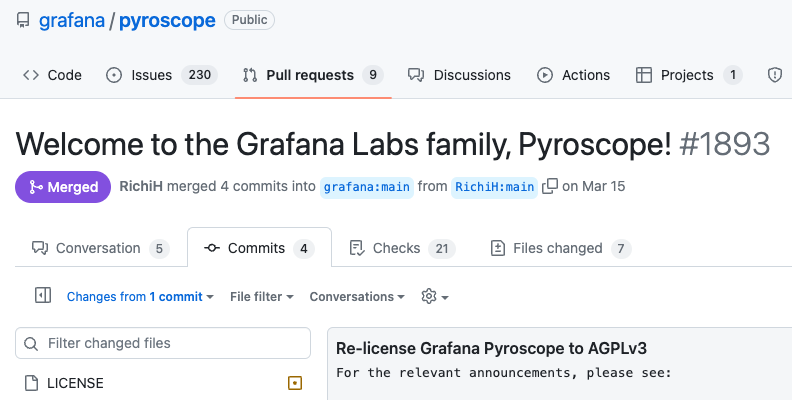792x400 pixels.
Task: Click the RichiH:main head branch label
Action: tap(494, 187)
